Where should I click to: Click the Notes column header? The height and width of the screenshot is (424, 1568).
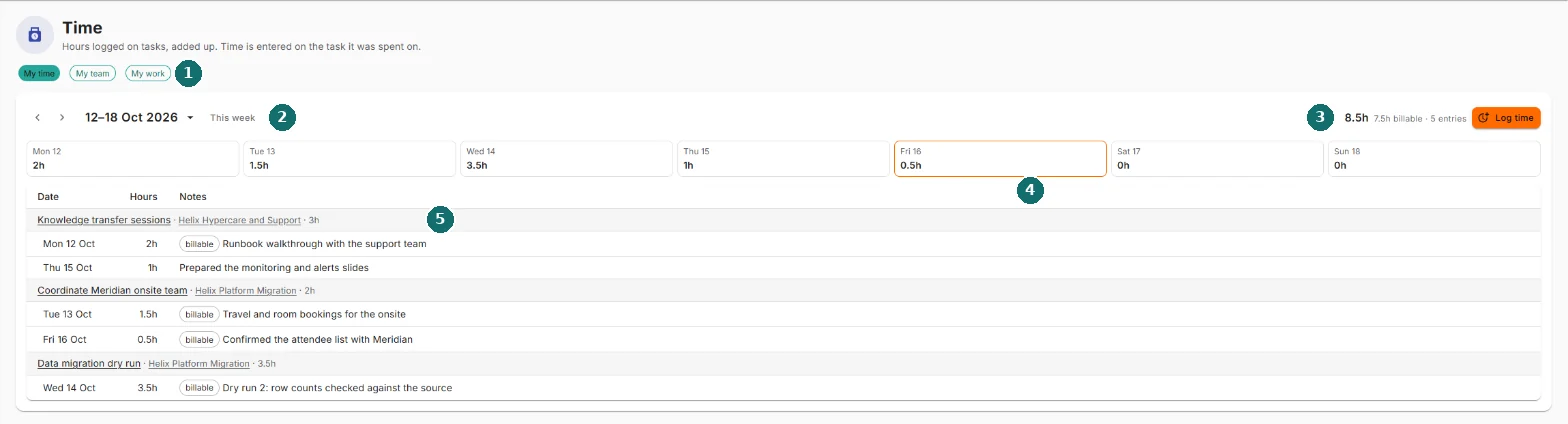[x=193, y=196]
